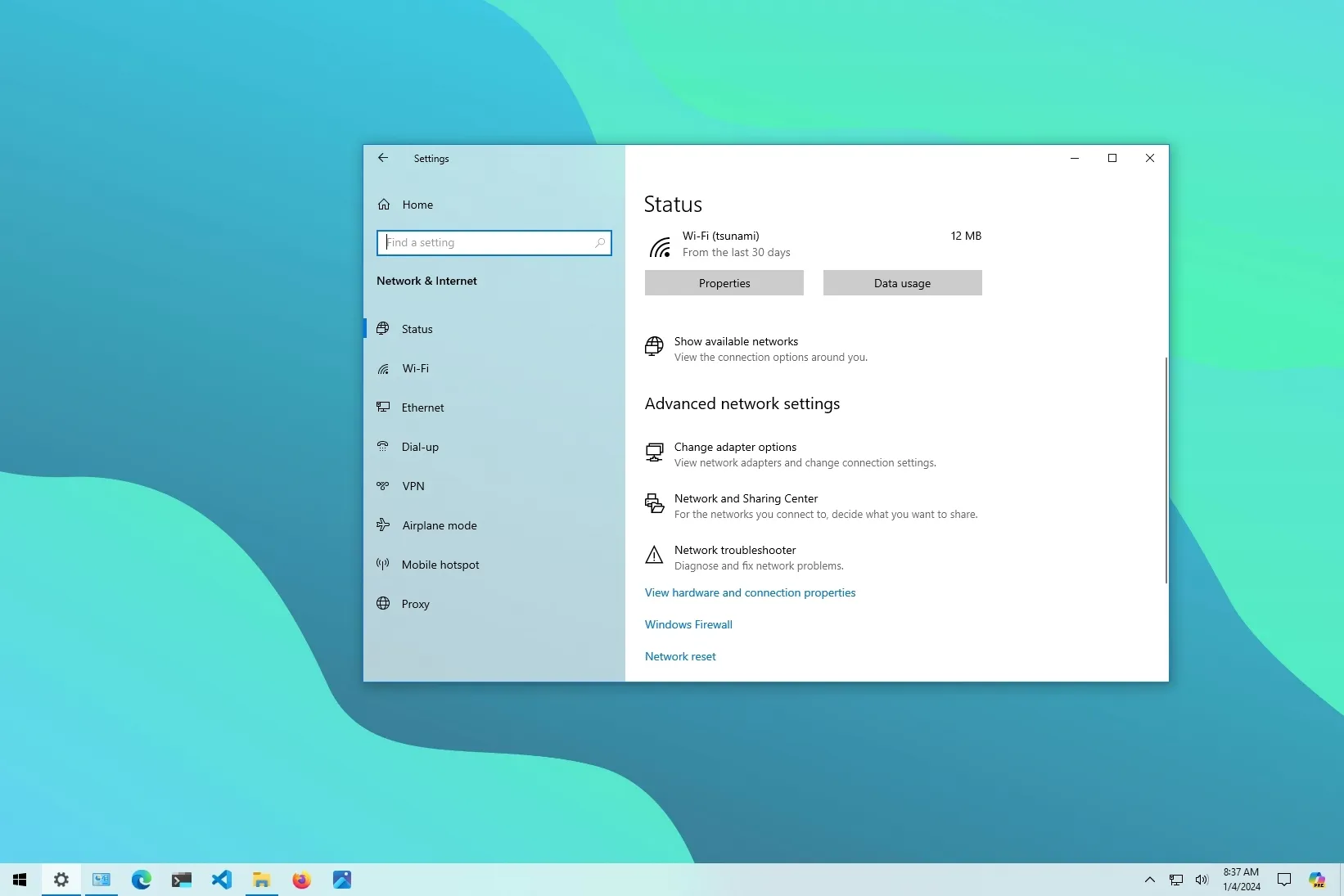Focus the Find a setting search box
The width and height of the screenshot is (1344, 896).
pyautogui.click(x=494, y=243)
